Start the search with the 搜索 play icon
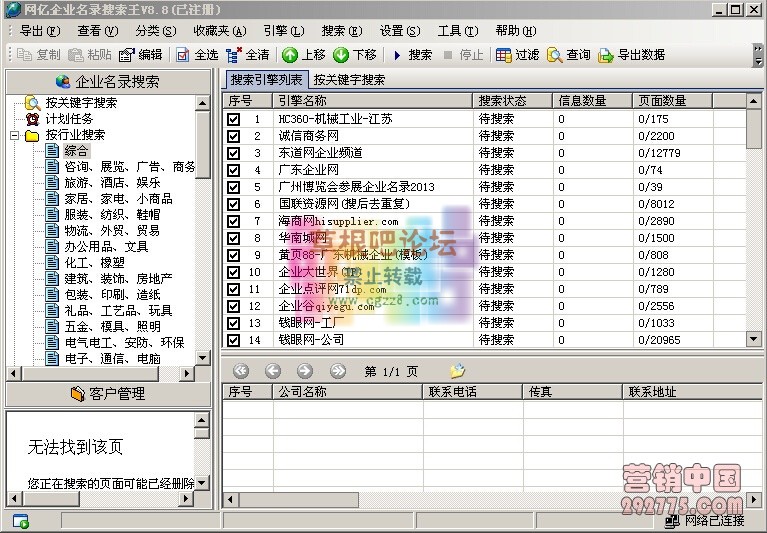767x533 pixels. pyautogui.click(x=397, y=55)
